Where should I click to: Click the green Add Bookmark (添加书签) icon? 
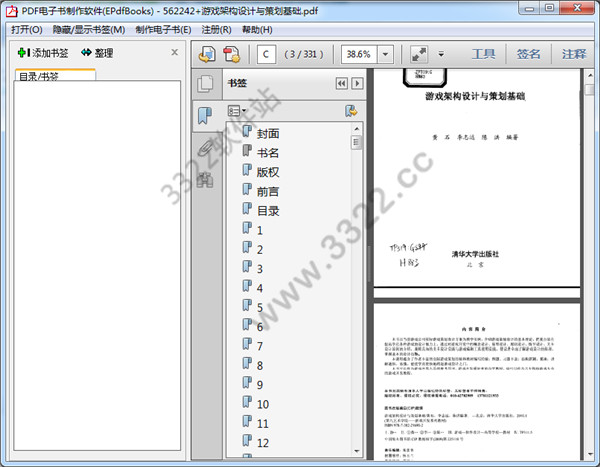[x=23, y=52]
